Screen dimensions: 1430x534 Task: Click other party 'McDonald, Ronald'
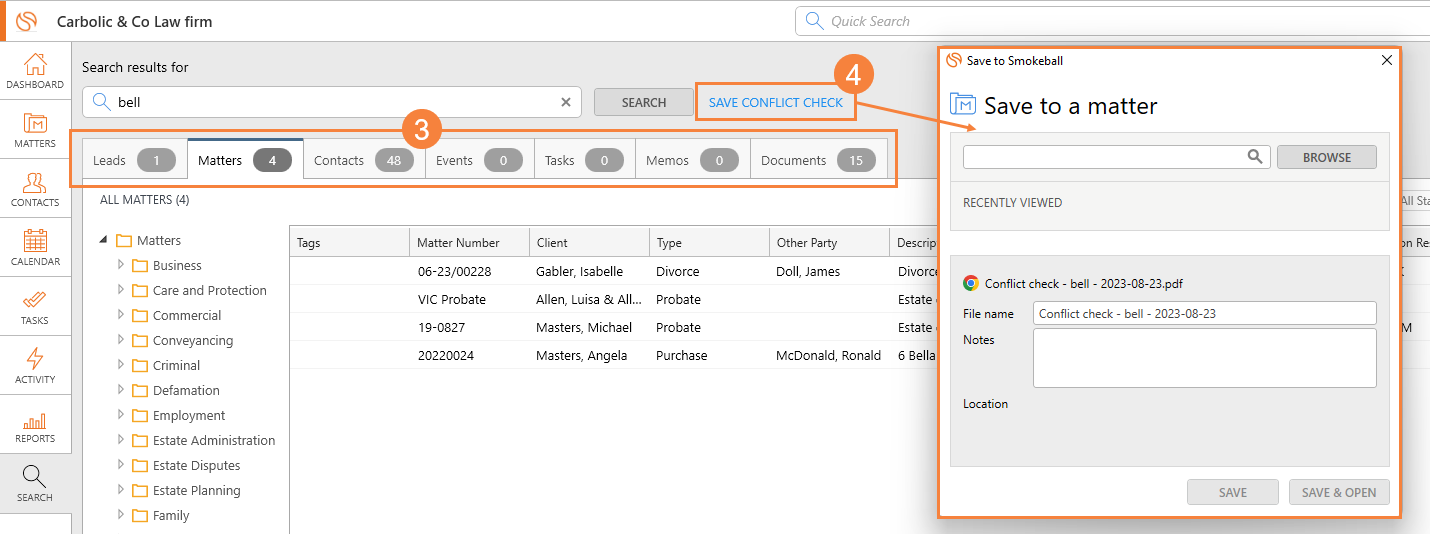pos(829,355)
